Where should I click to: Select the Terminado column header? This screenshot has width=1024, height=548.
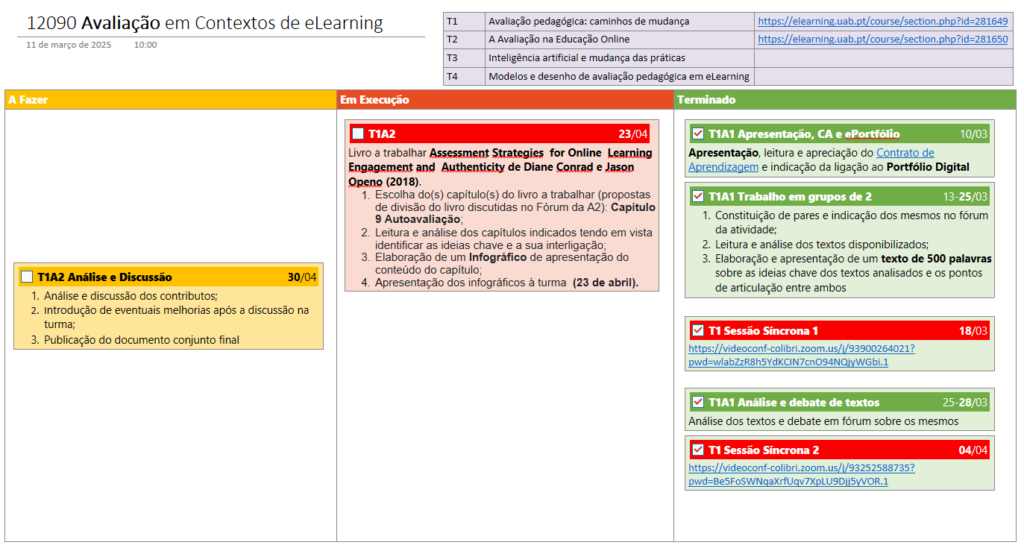tap(706, 100)
